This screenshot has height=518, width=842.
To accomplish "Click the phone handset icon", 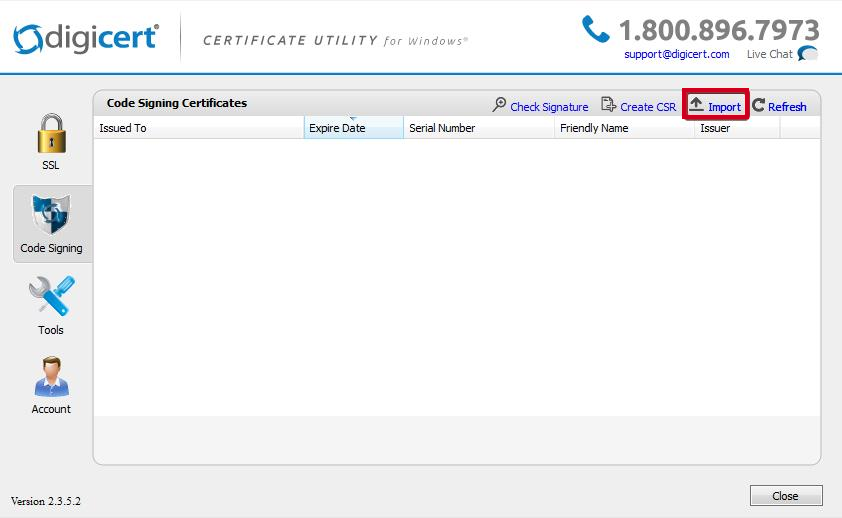I will pyautogui.click(x=596, y=29).
